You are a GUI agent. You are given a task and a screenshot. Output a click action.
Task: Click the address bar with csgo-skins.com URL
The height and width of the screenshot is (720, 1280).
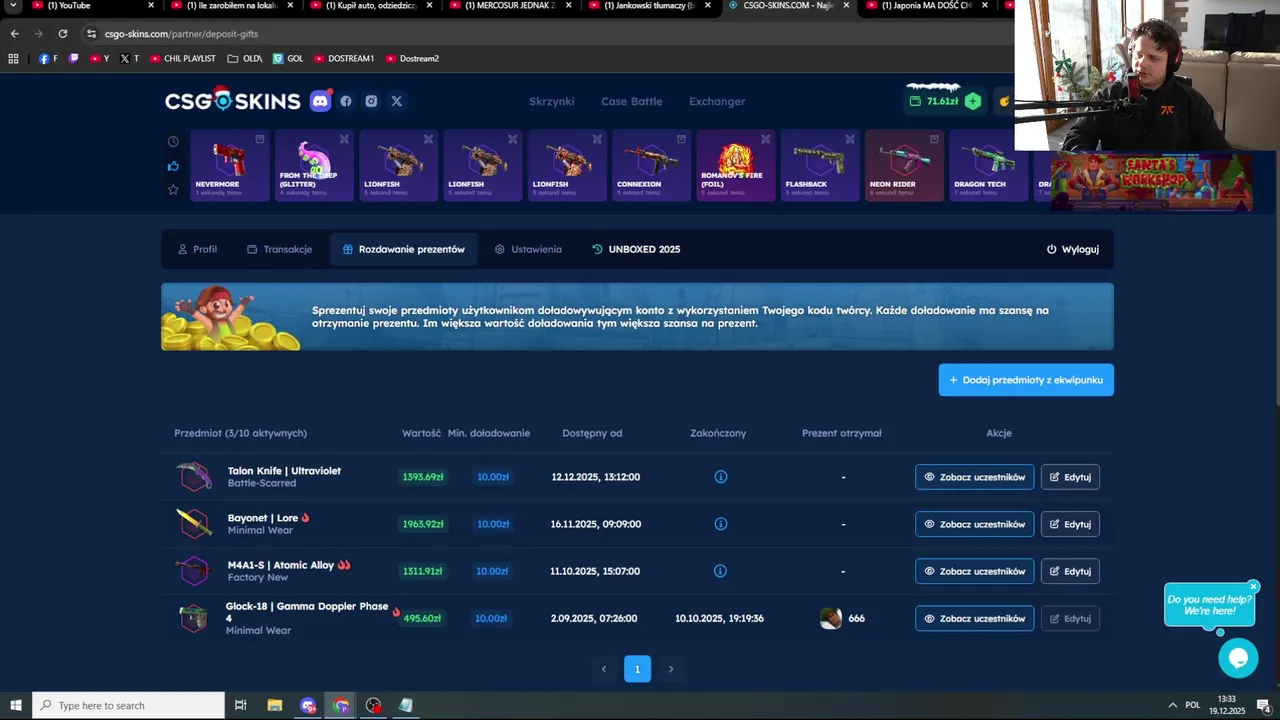point(540,34)
